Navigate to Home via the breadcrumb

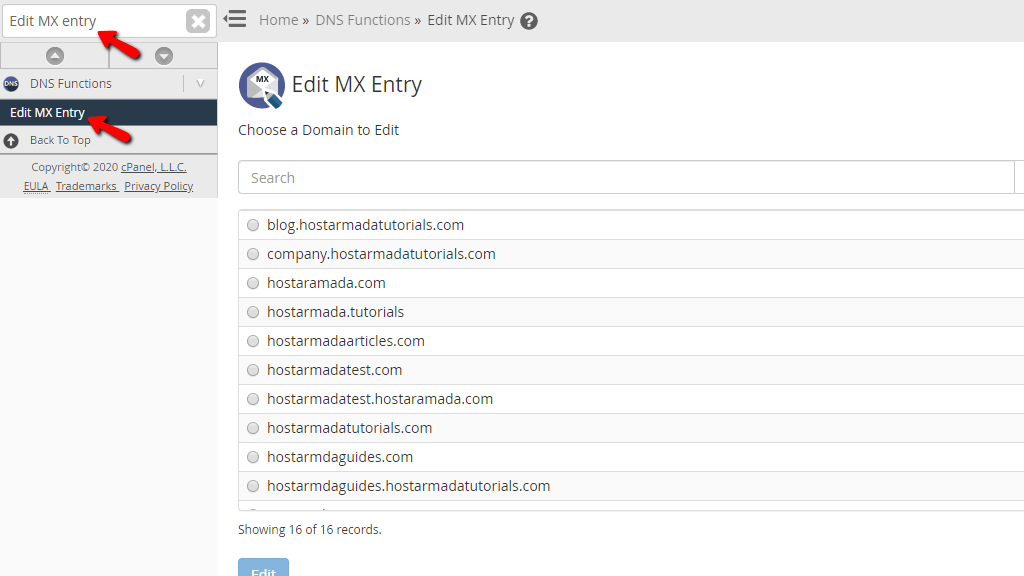(278, 19)
